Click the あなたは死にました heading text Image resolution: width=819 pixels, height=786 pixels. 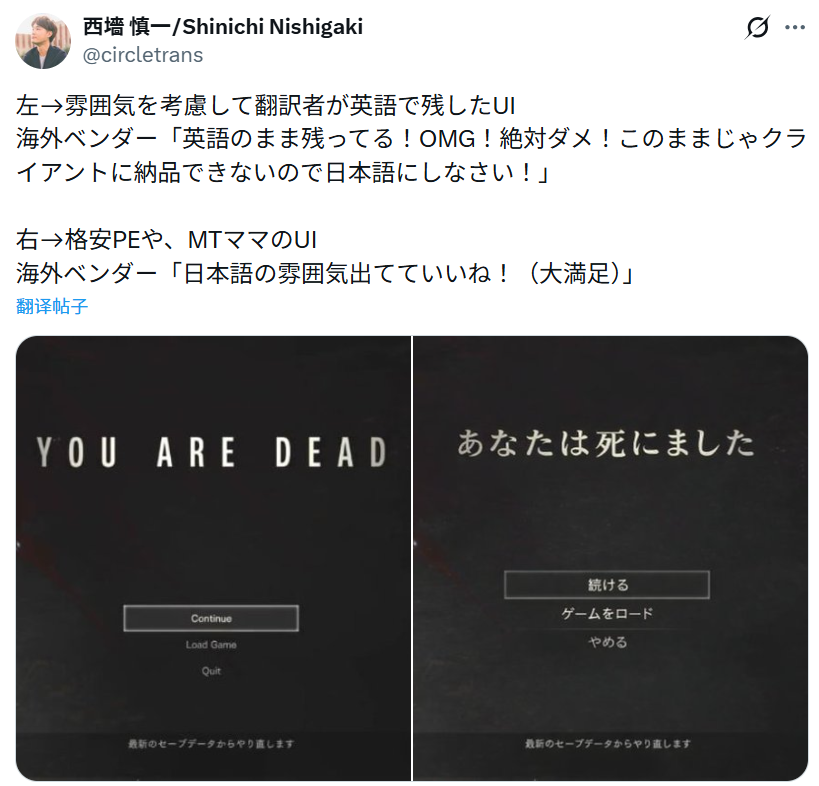[606, 443]
